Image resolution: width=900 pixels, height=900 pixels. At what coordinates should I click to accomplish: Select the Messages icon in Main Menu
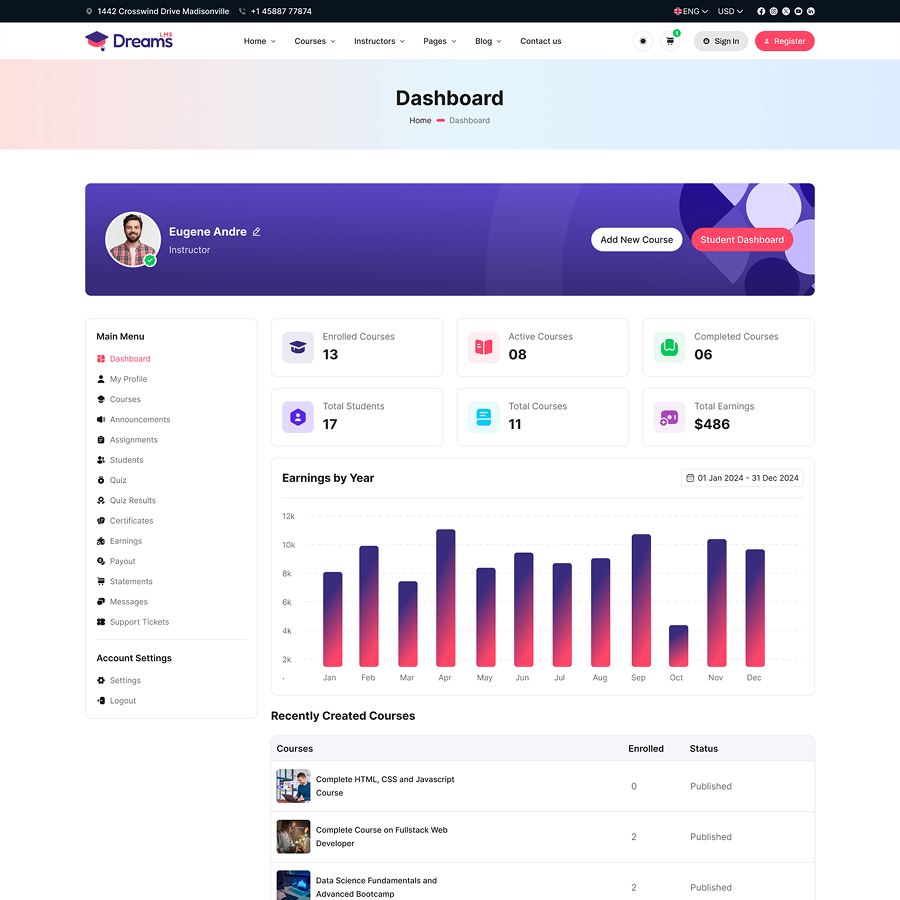[x=100, y=601]
